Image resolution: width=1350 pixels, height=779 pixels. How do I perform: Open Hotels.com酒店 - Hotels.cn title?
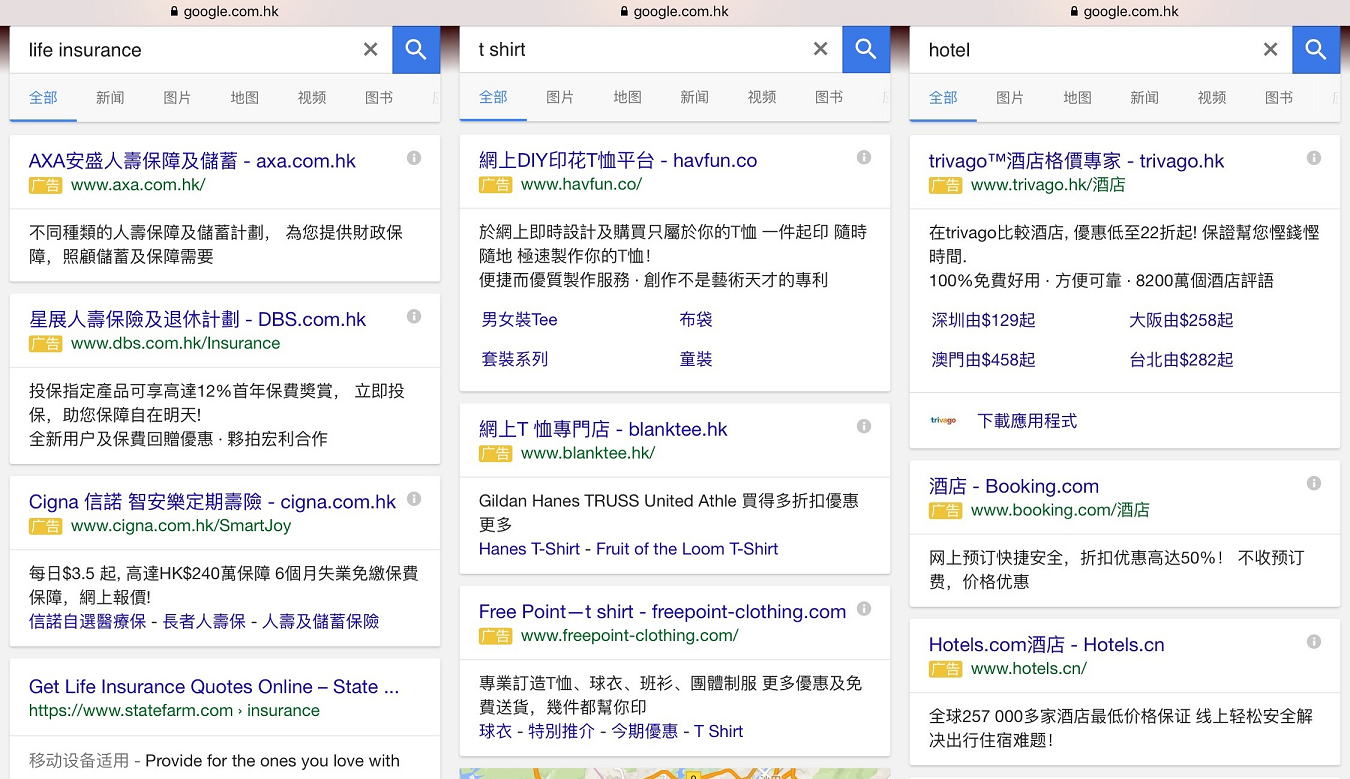coord(1046,645)
